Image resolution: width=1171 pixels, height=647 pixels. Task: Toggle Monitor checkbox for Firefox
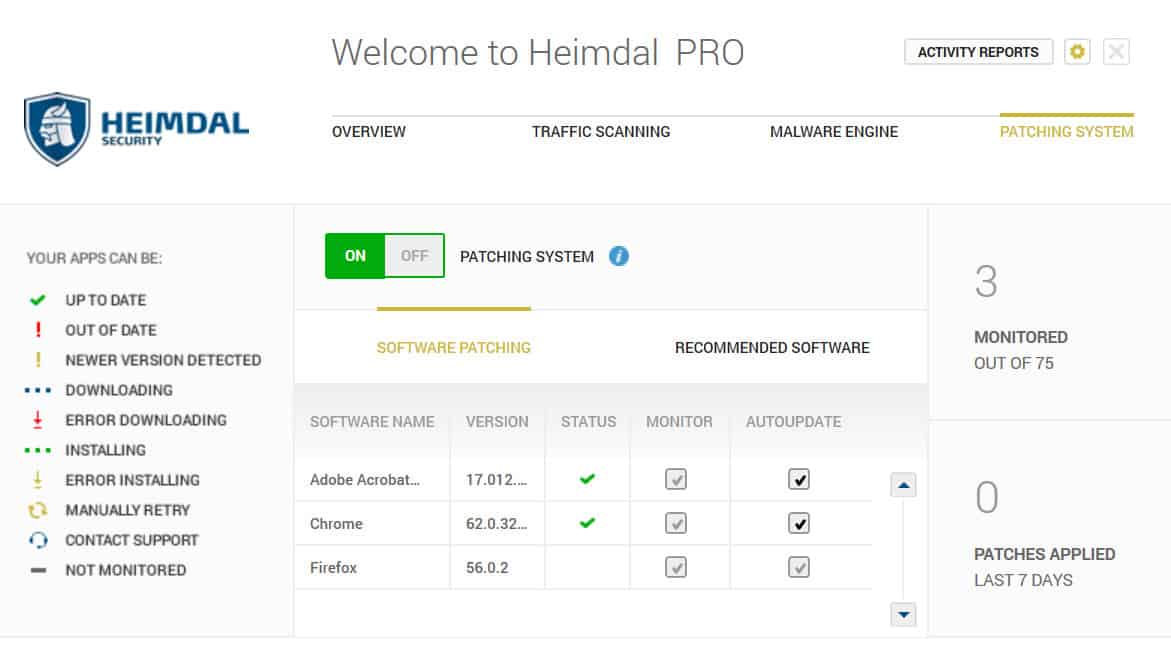pyautogui.click(x=676, y=567)
